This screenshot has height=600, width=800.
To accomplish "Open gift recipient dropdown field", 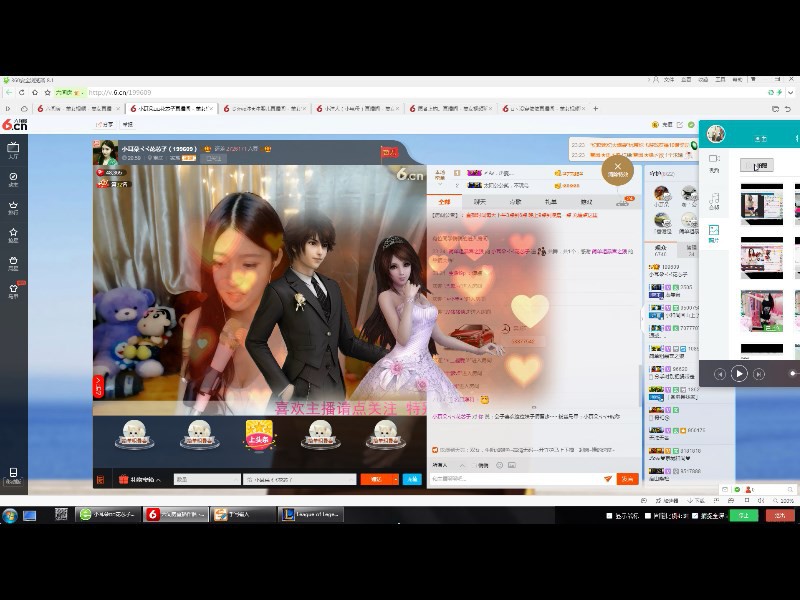I will pyautogui.click(x=299, y=480).
